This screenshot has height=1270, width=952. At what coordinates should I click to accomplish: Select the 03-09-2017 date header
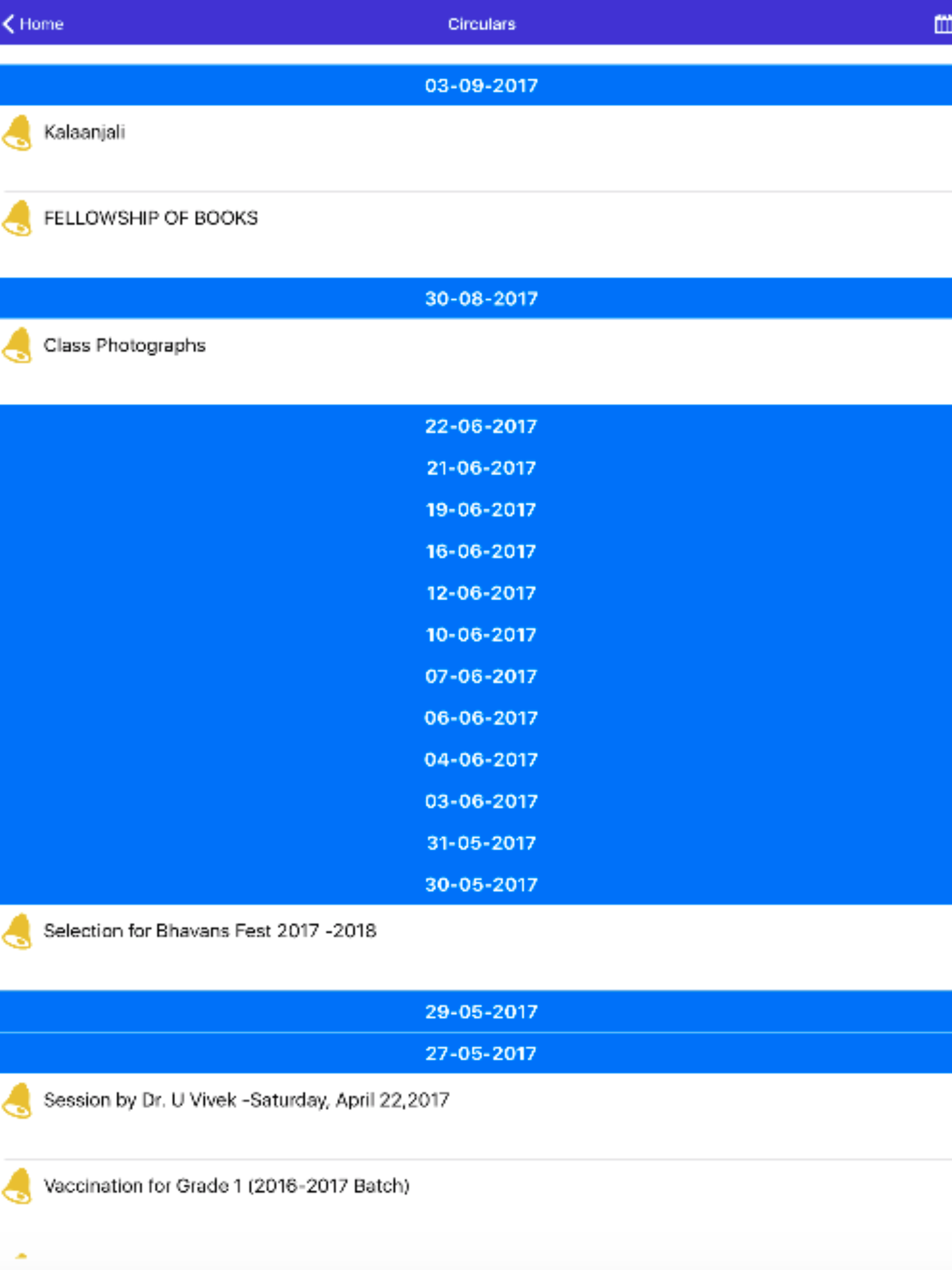(476, 86)
